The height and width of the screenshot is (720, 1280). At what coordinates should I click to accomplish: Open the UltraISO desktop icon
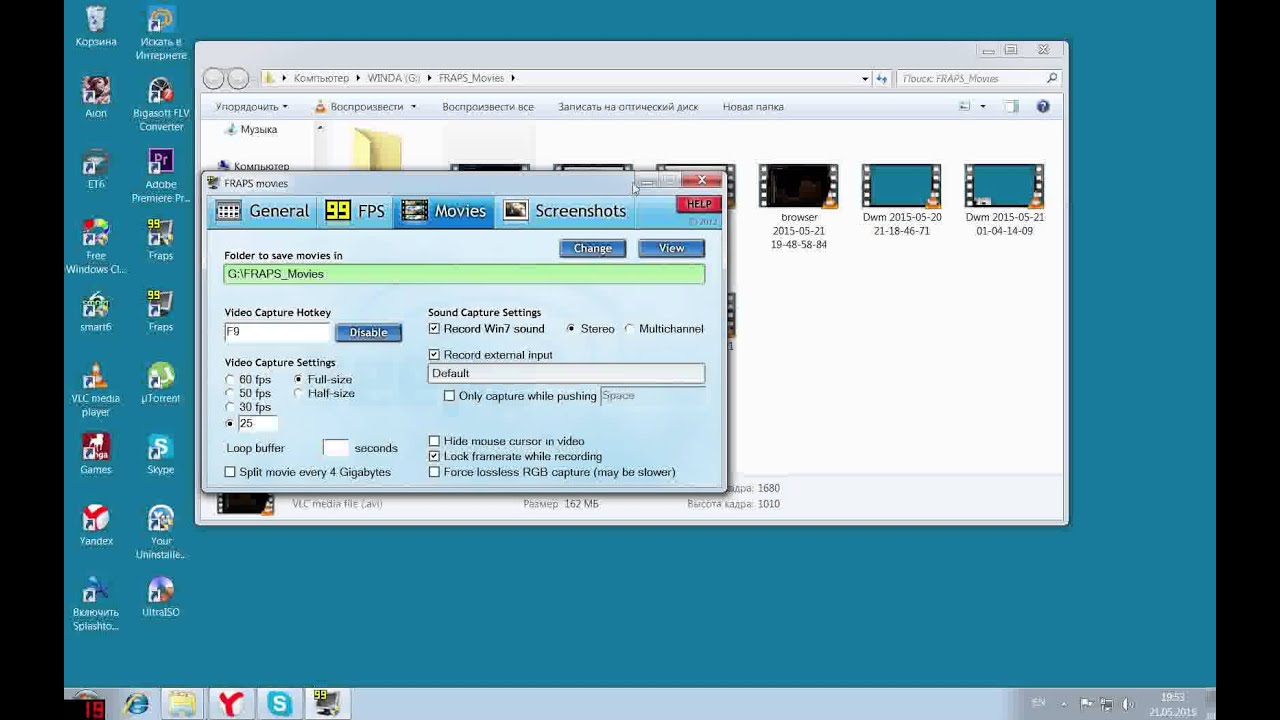tap(161, 596)
